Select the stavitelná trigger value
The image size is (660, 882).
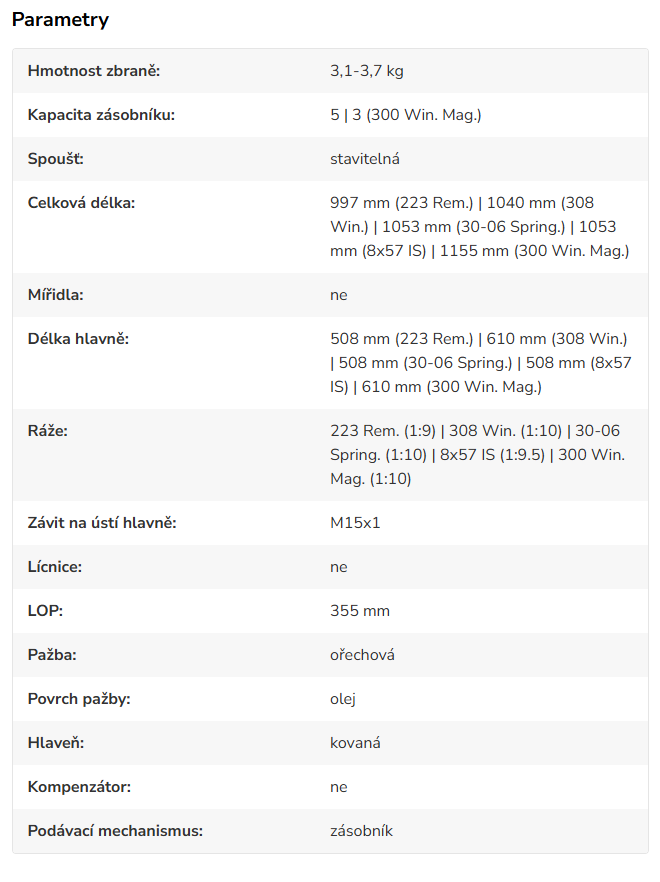(365, 159)
